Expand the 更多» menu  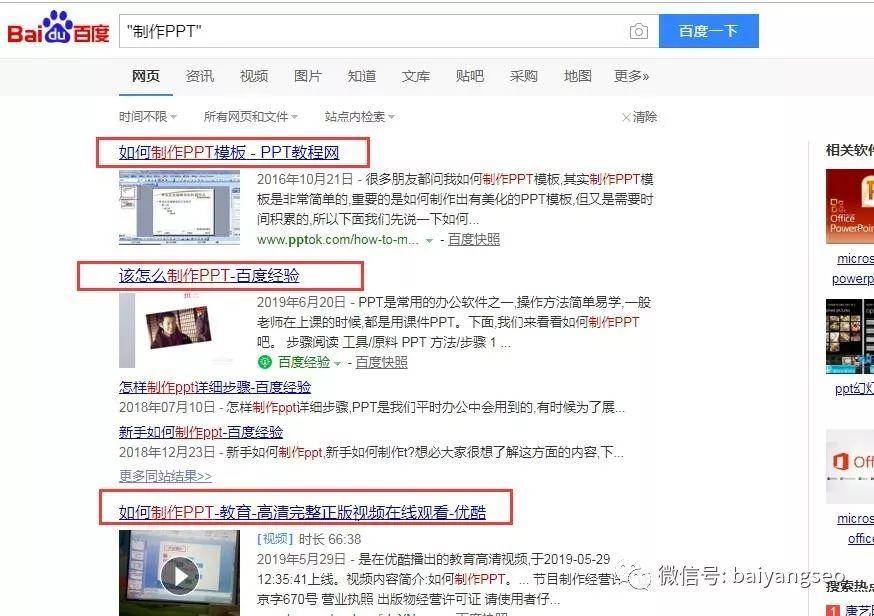pyautogui.click(x=632, y=76)
